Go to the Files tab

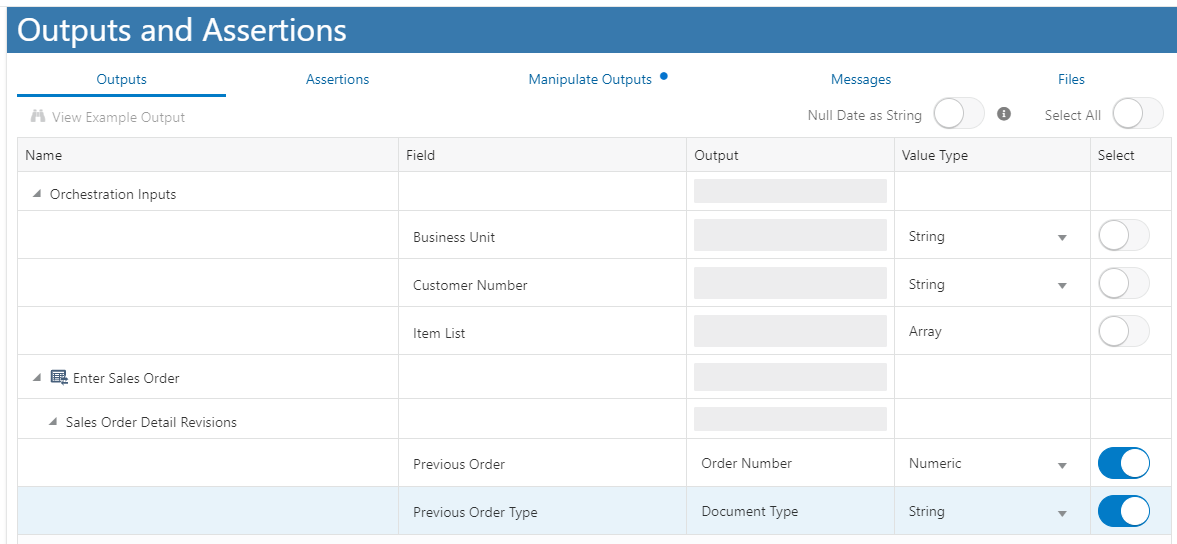point(1071,79)
